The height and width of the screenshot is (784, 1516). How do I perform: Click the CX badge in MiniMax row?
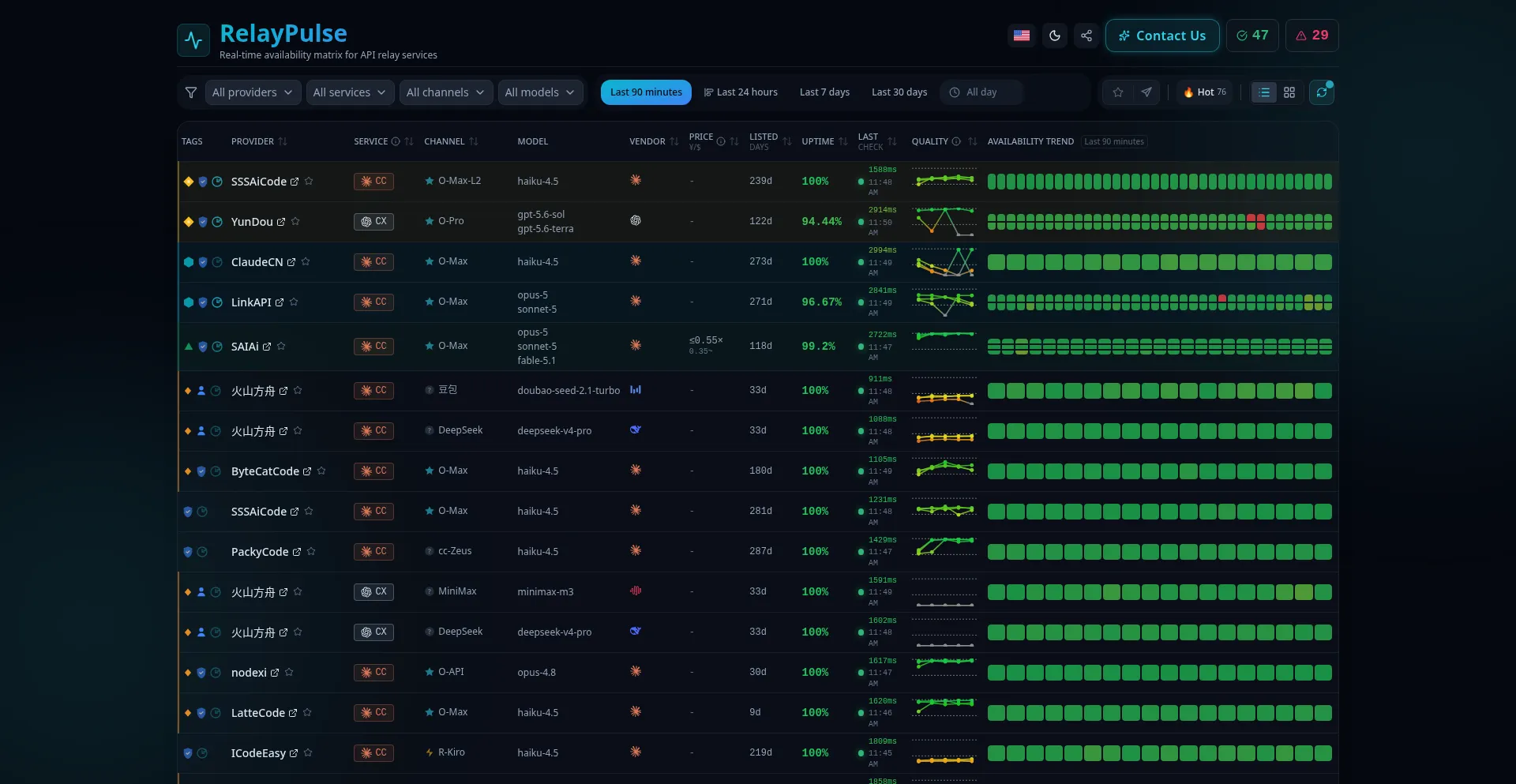(373, 592)
